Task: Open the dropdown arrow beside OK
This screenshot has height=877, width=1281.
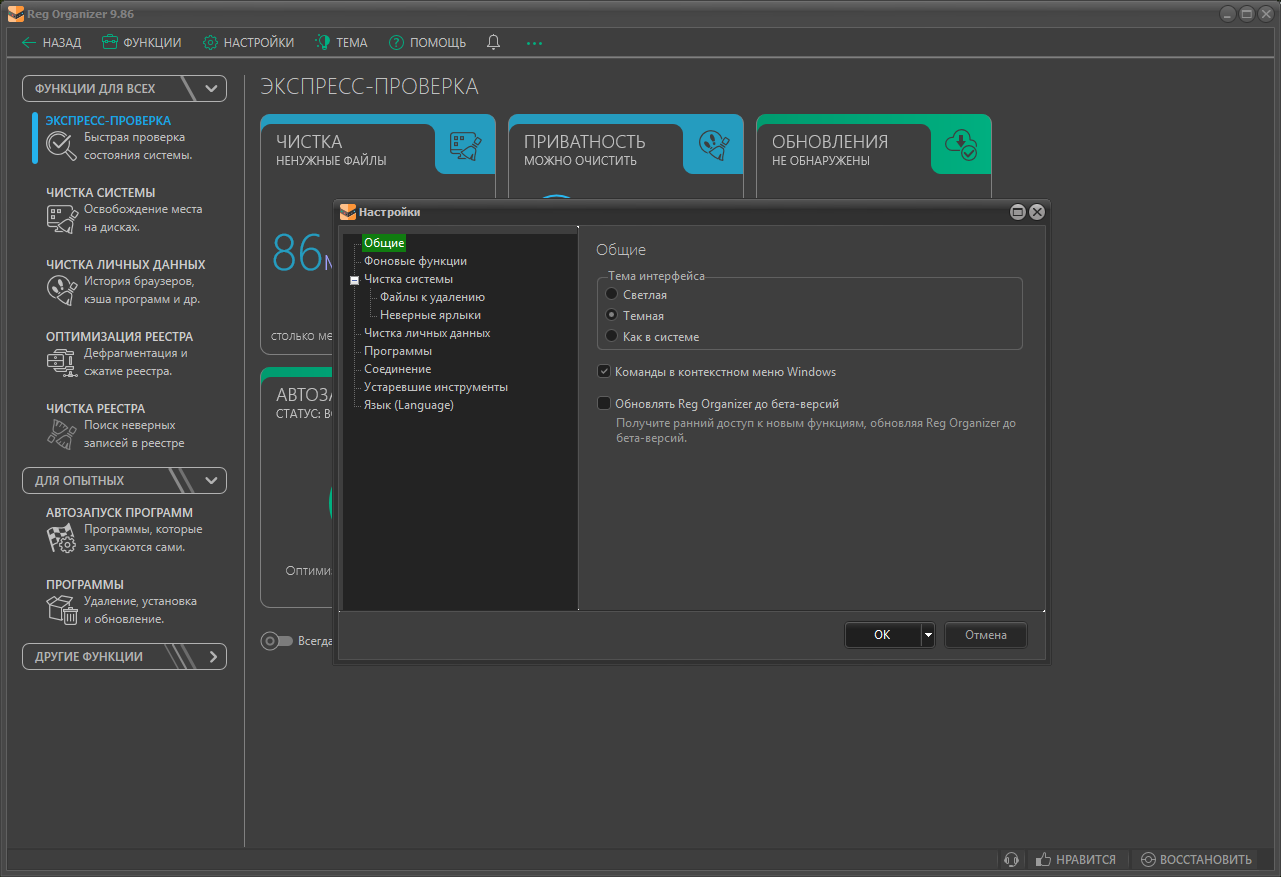Action: [x=928, y=635]
